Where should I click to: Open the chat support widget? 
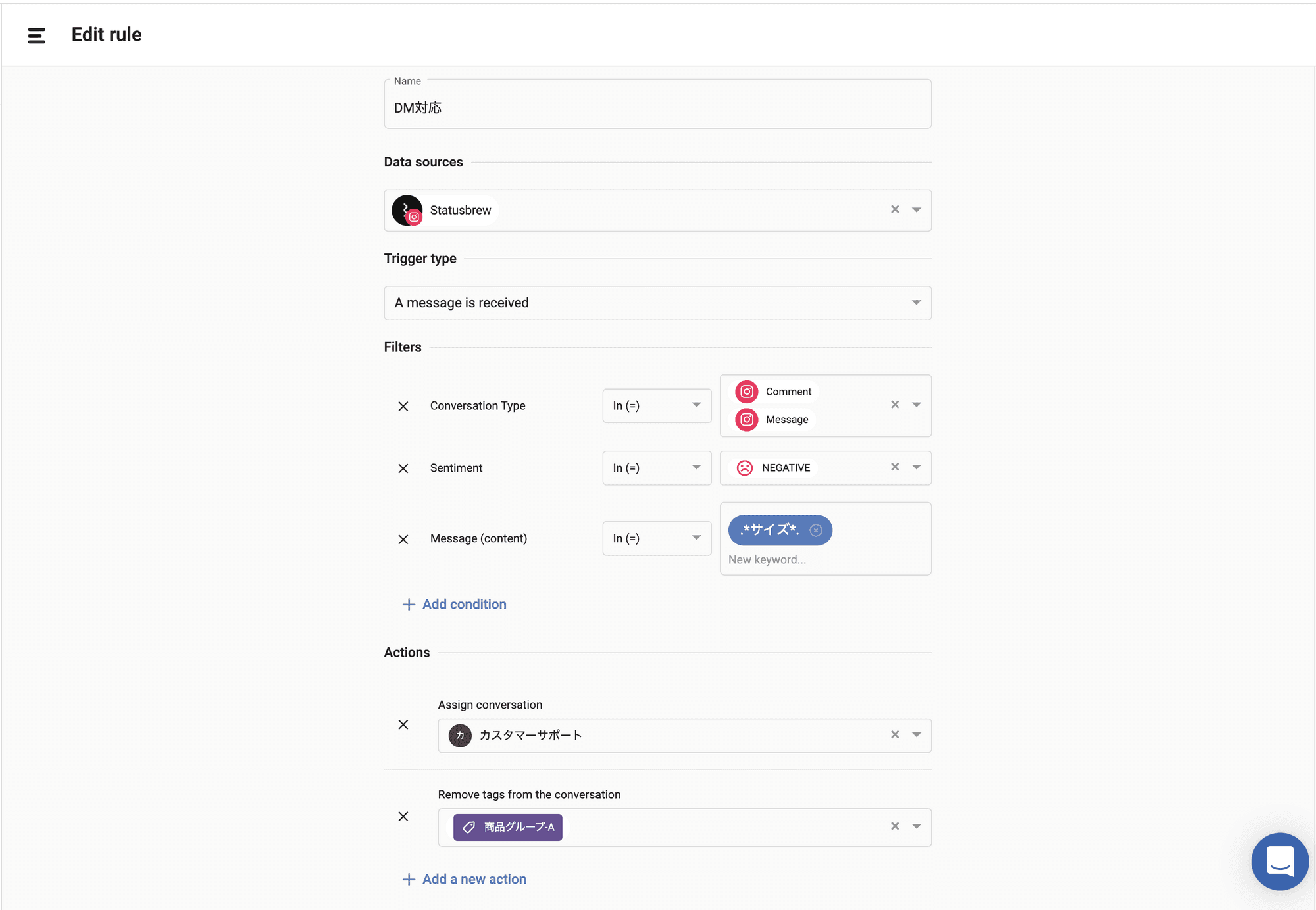pyautogui.click(x=1279, y=861)
